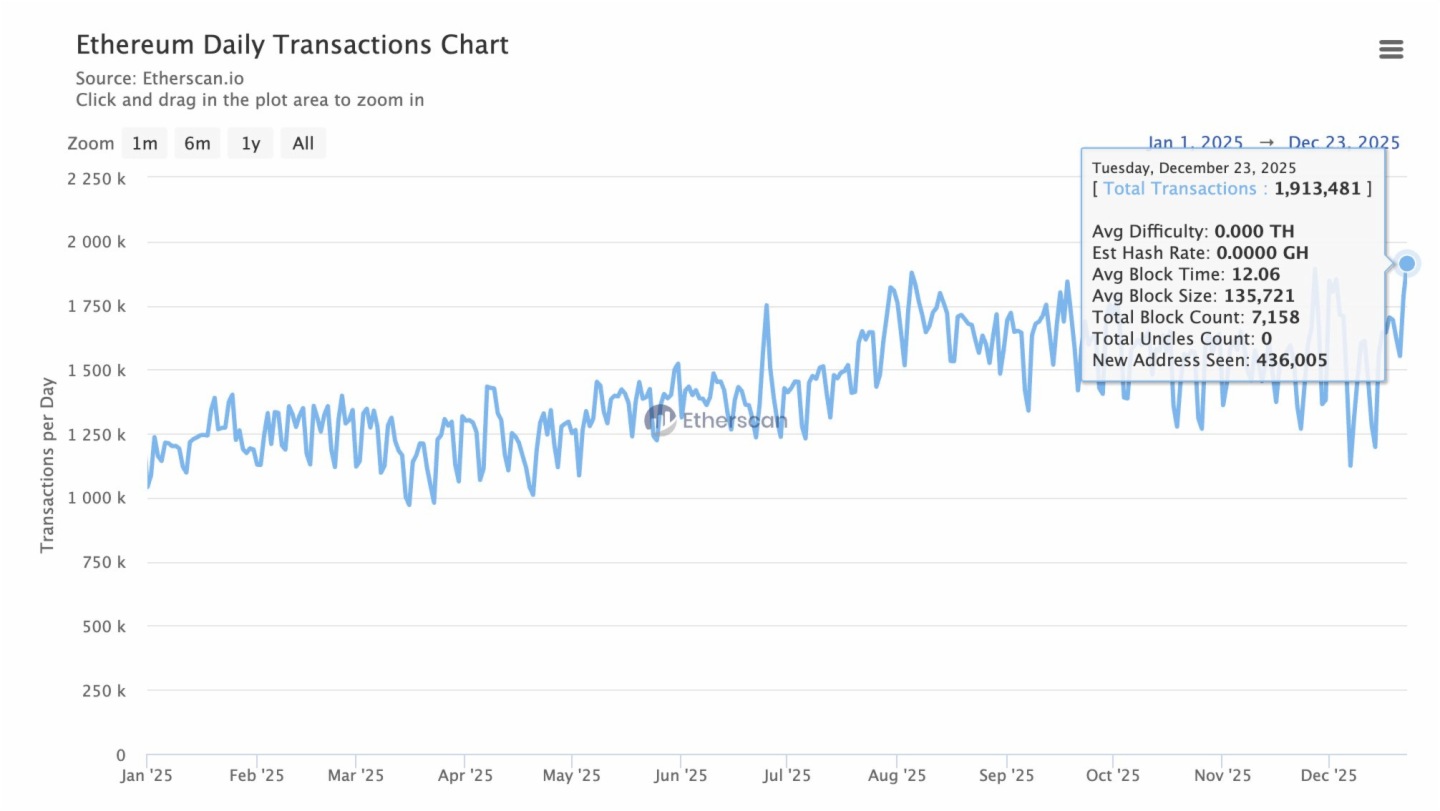The width and height of the screenshot is (1440, 811).
Task: Click the Jan 1, 2025 start date
Action: tap(1195, 142)
